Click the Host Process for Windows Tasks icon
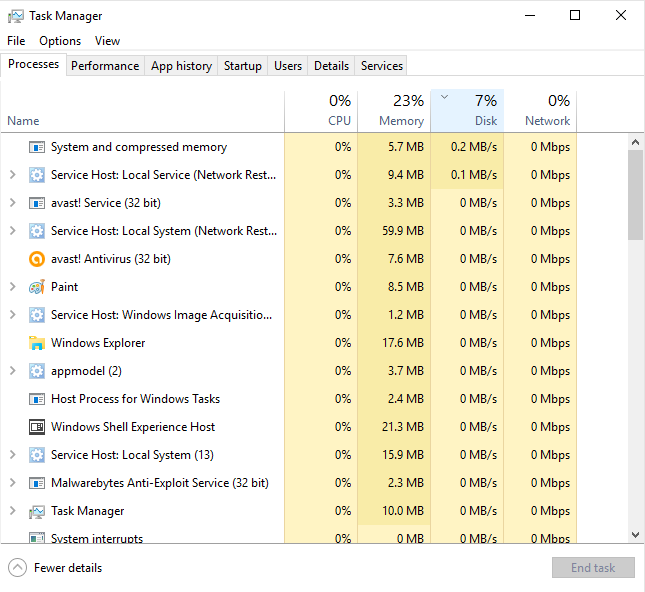Screen dimensions: 645x592 37,399
